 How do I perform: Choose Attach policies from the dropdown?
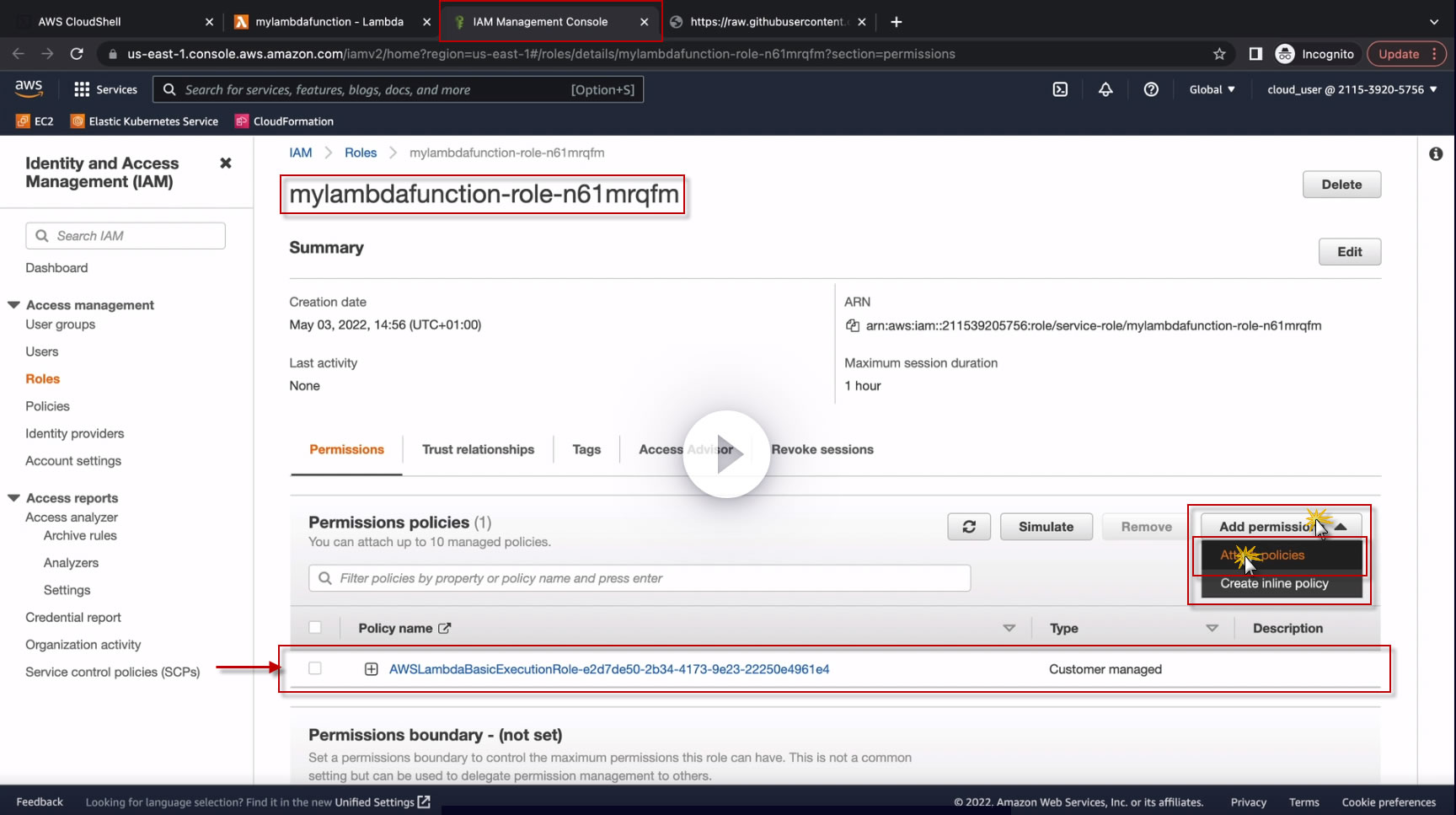(1282, 555)
